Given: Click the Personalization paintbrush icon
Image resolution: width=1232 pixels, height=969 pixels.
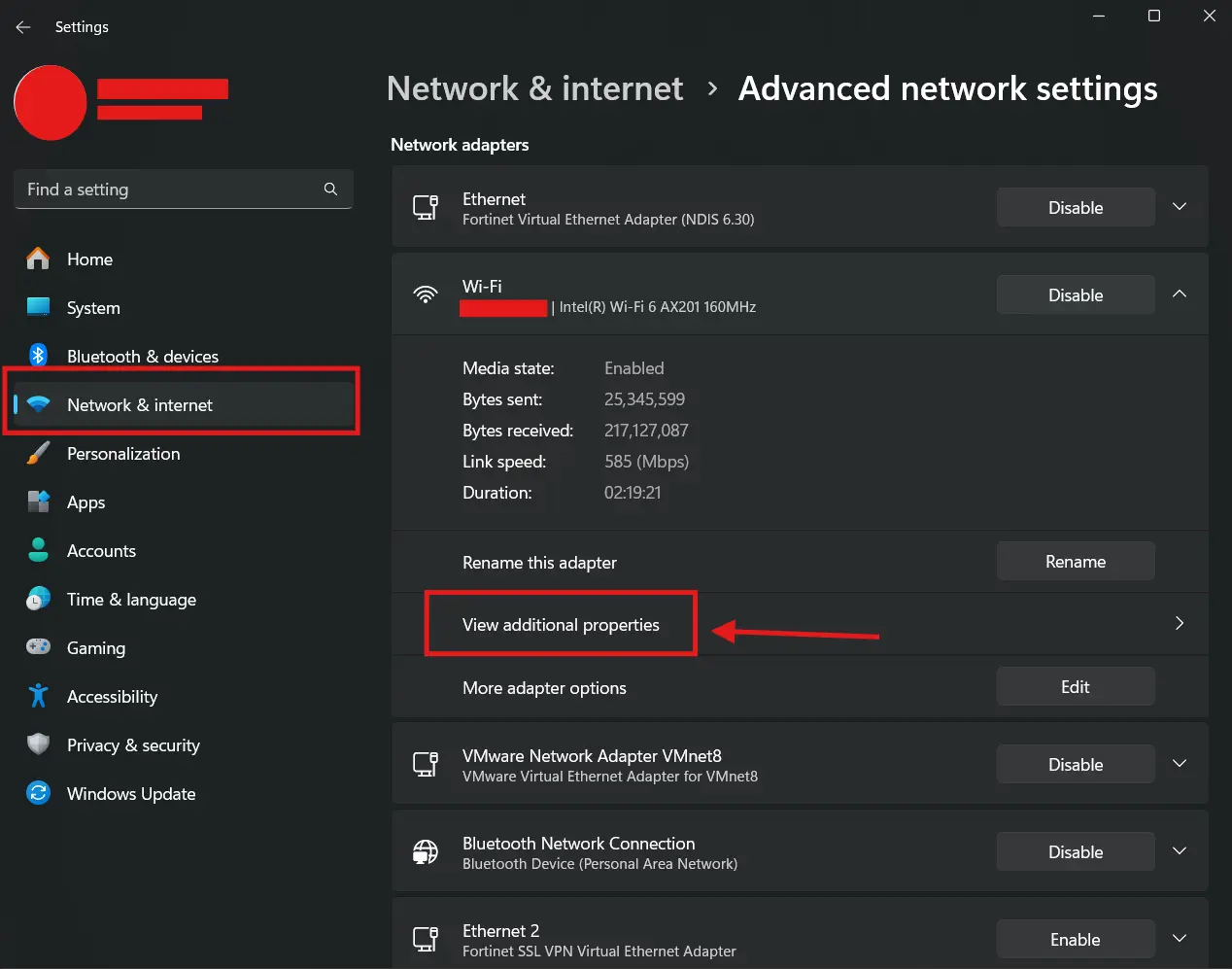Looking at the screenshot, I should pos(38,453).
